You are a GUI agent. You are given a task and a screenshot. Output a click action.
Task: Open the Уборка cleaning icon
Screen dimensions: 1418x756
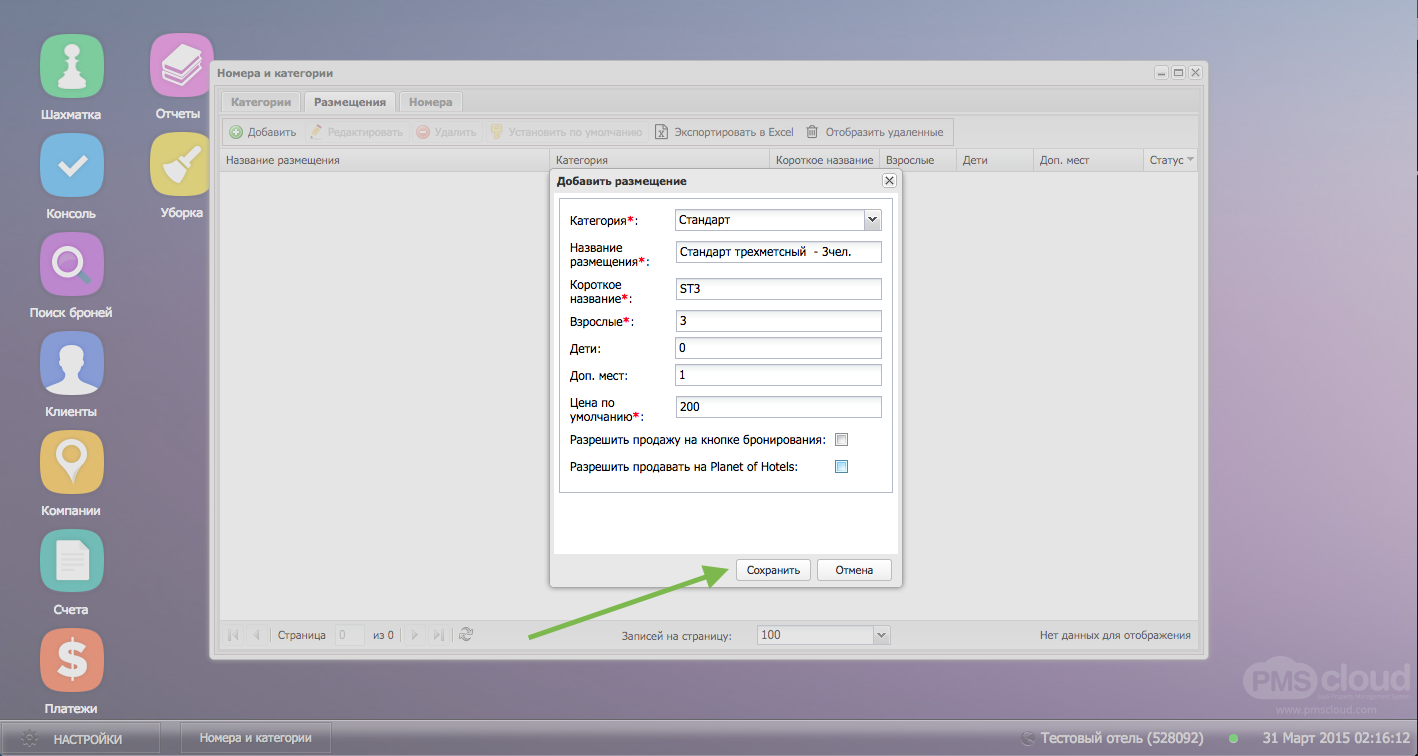180,165
